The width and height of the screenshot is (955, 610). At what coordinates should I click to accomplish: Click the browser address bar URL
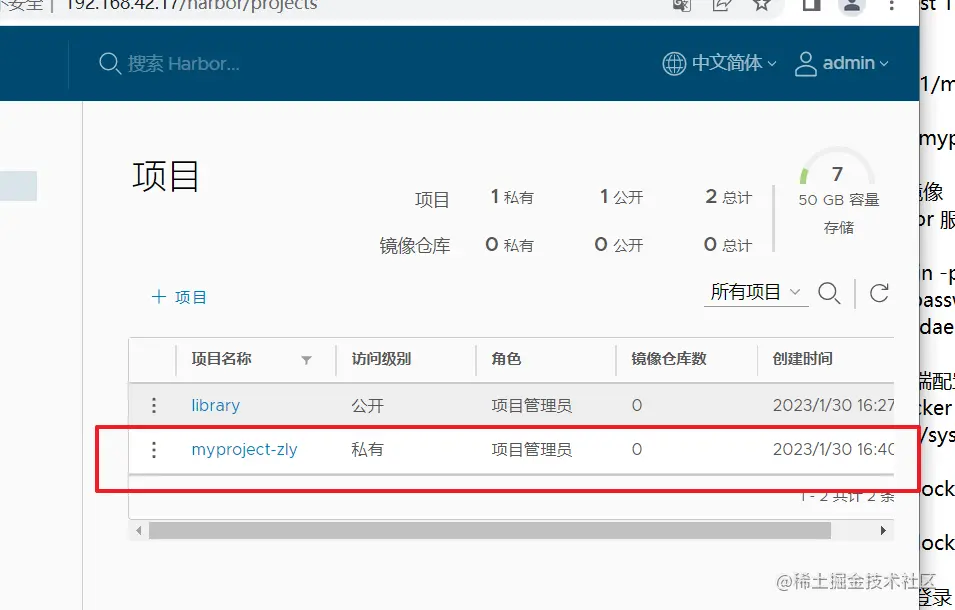(x=191, y=5)
